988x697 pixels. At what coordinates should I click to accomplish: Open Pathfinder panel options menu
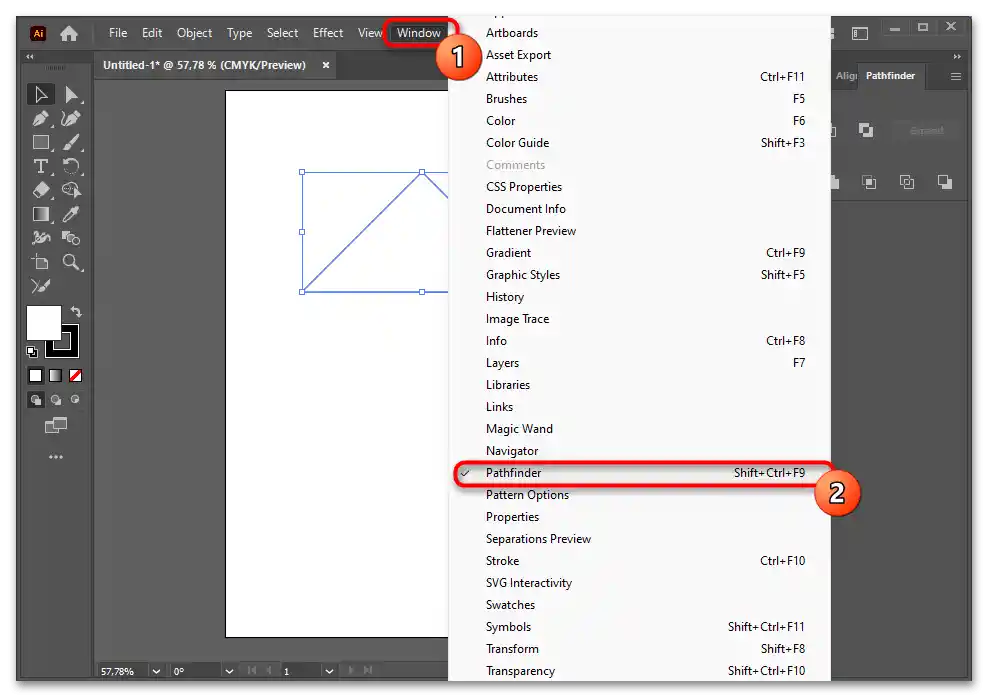coord(956,76)
